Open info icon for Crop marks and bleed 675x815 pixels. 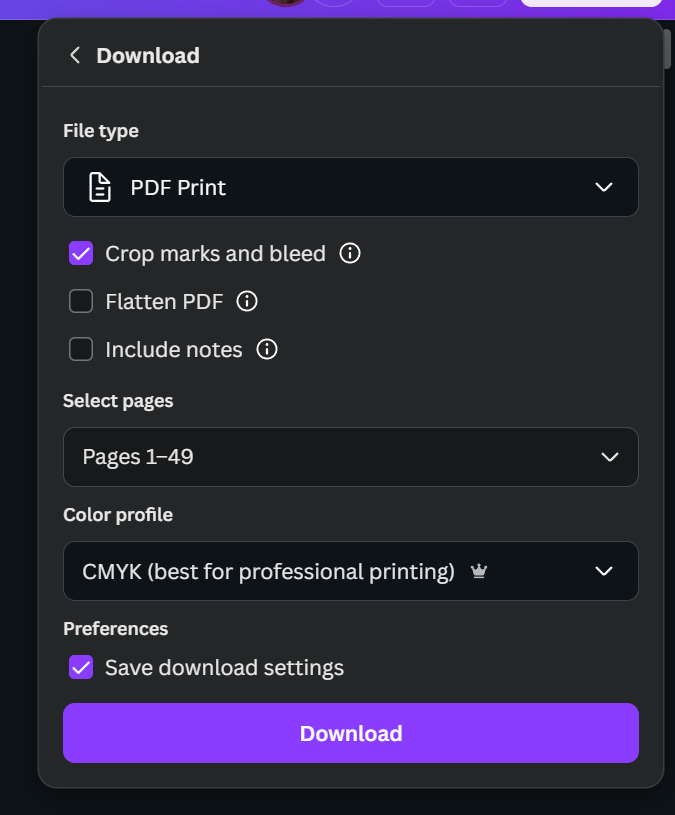[350, 253]
